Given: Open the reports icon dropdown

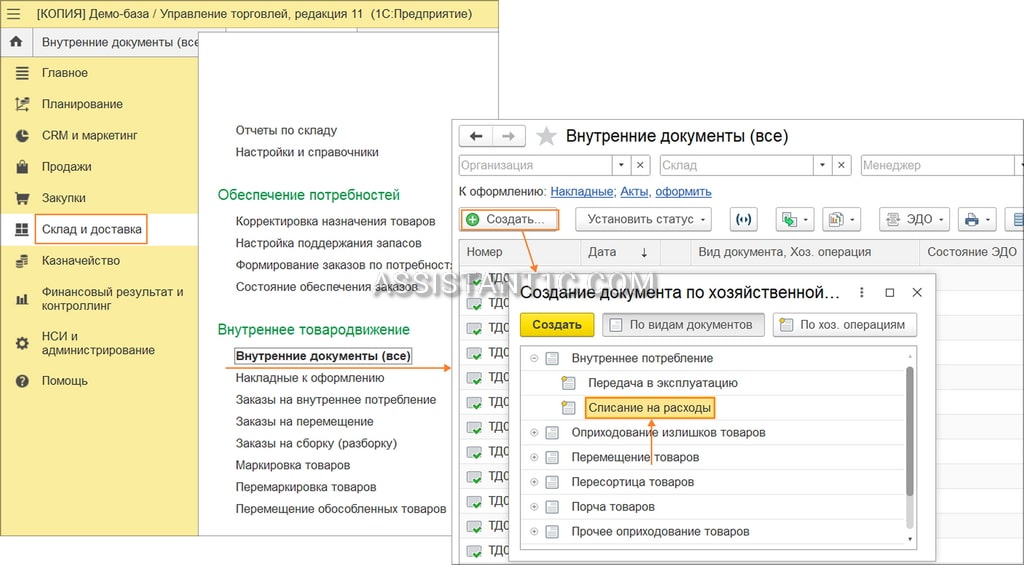Looking at the screenshot, I should pyautogui.click(x=841, y=219).
